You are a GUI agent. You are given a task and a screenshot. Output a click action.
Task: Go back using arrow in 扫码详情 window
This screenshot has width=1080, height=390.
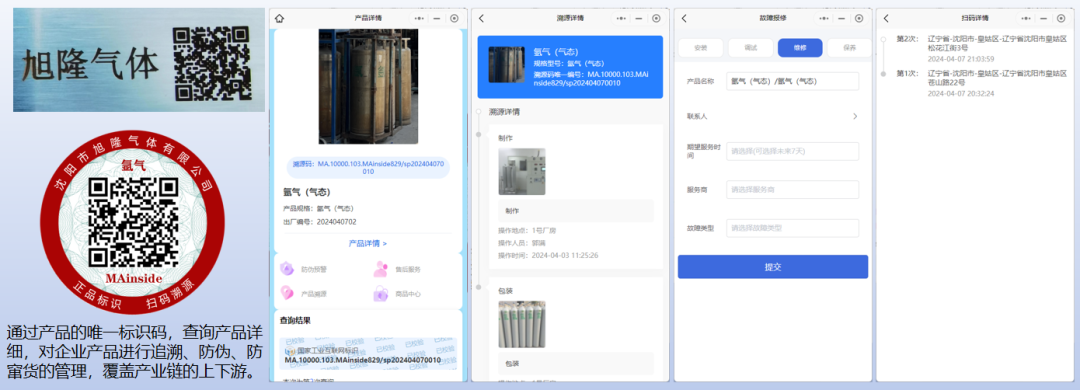pyautogui.click(x=886, y=19)
